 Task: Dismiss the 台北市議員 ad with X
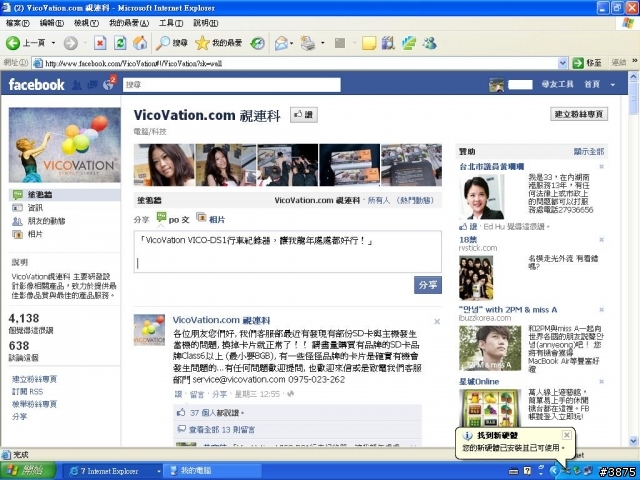click(x=601, y=167)
